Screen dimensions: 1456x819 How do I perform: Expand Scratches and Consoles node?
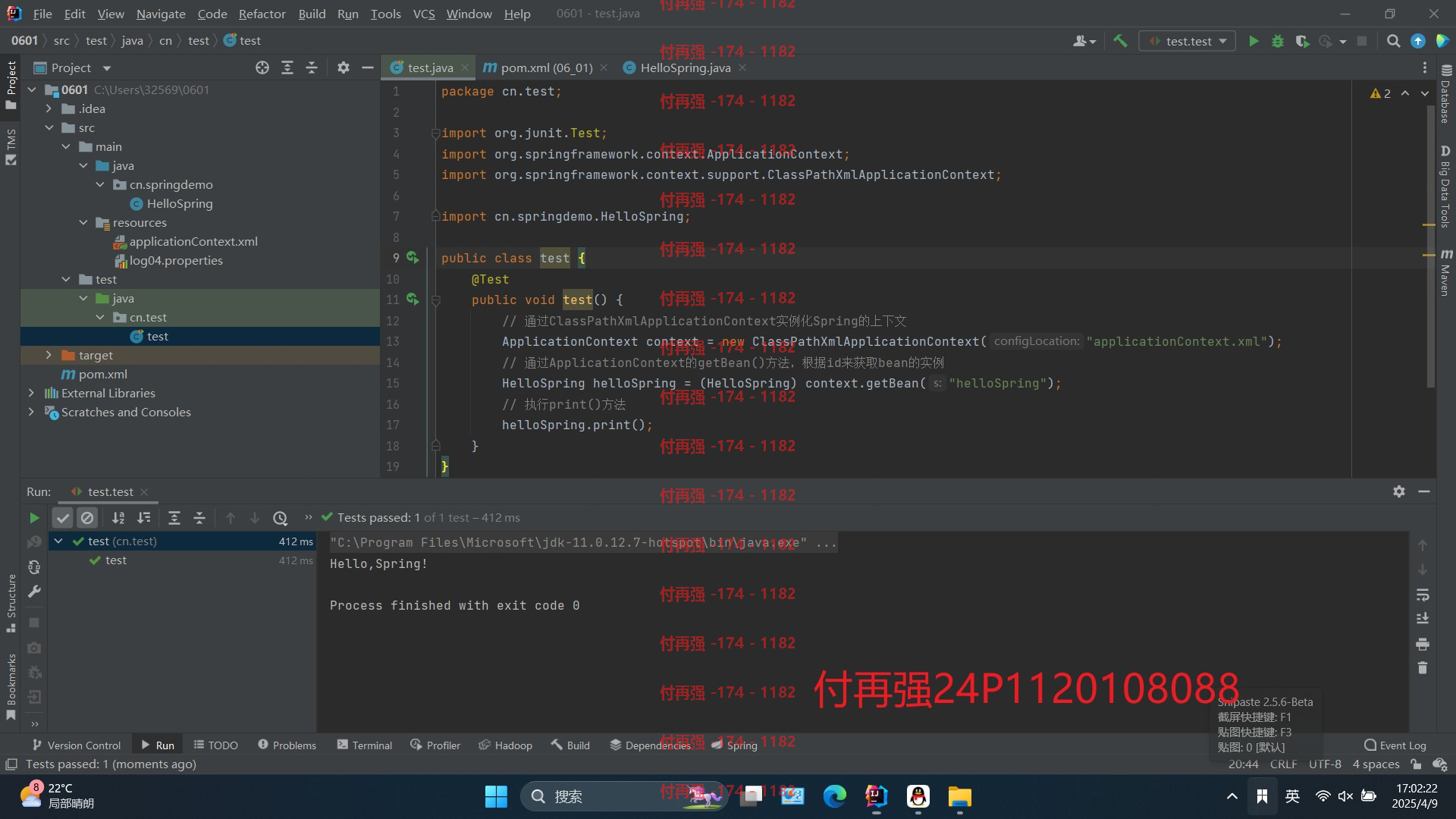31,412
